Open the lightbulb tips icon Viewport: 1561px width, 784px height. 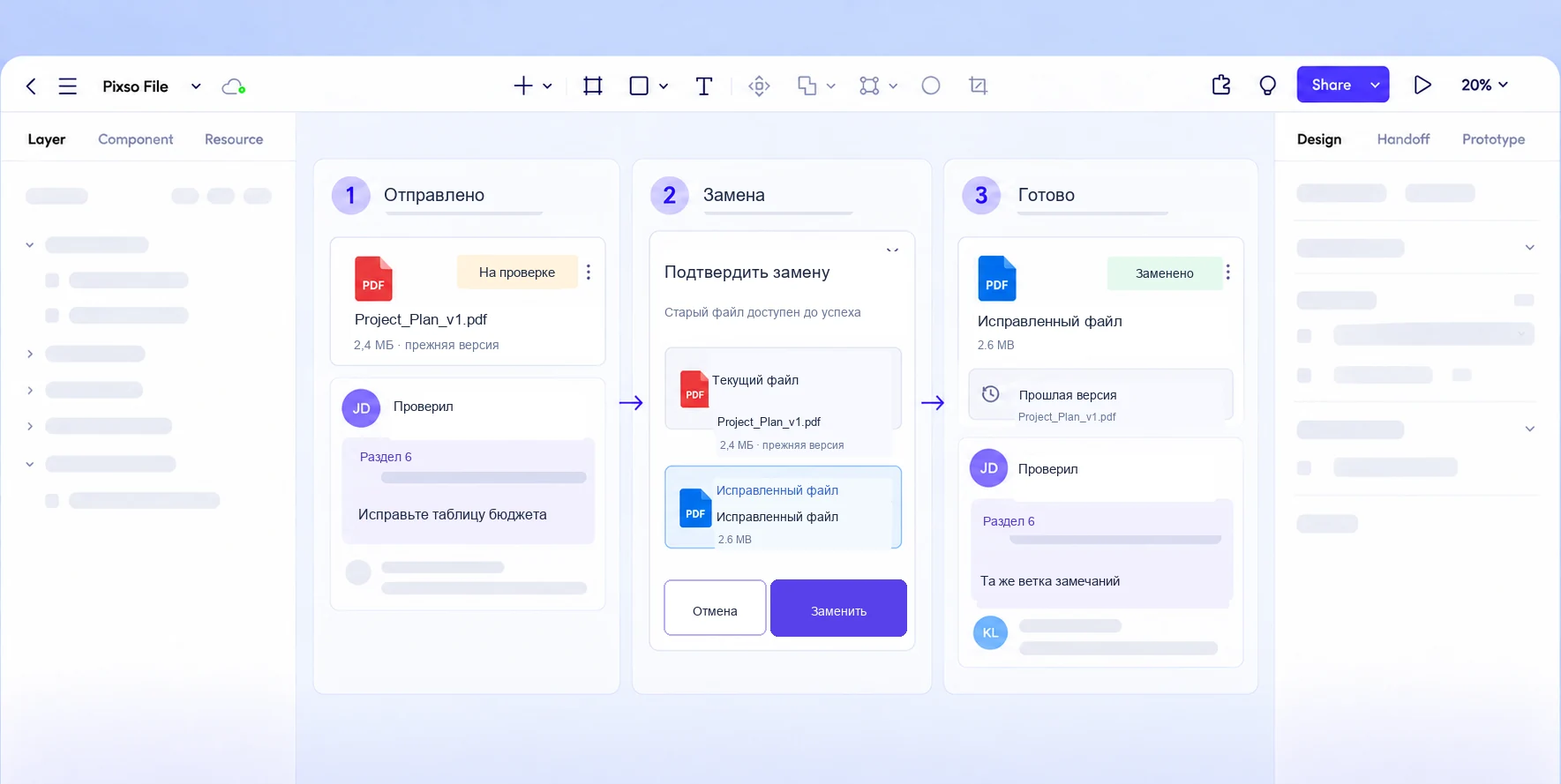(x=1267, y=86)
